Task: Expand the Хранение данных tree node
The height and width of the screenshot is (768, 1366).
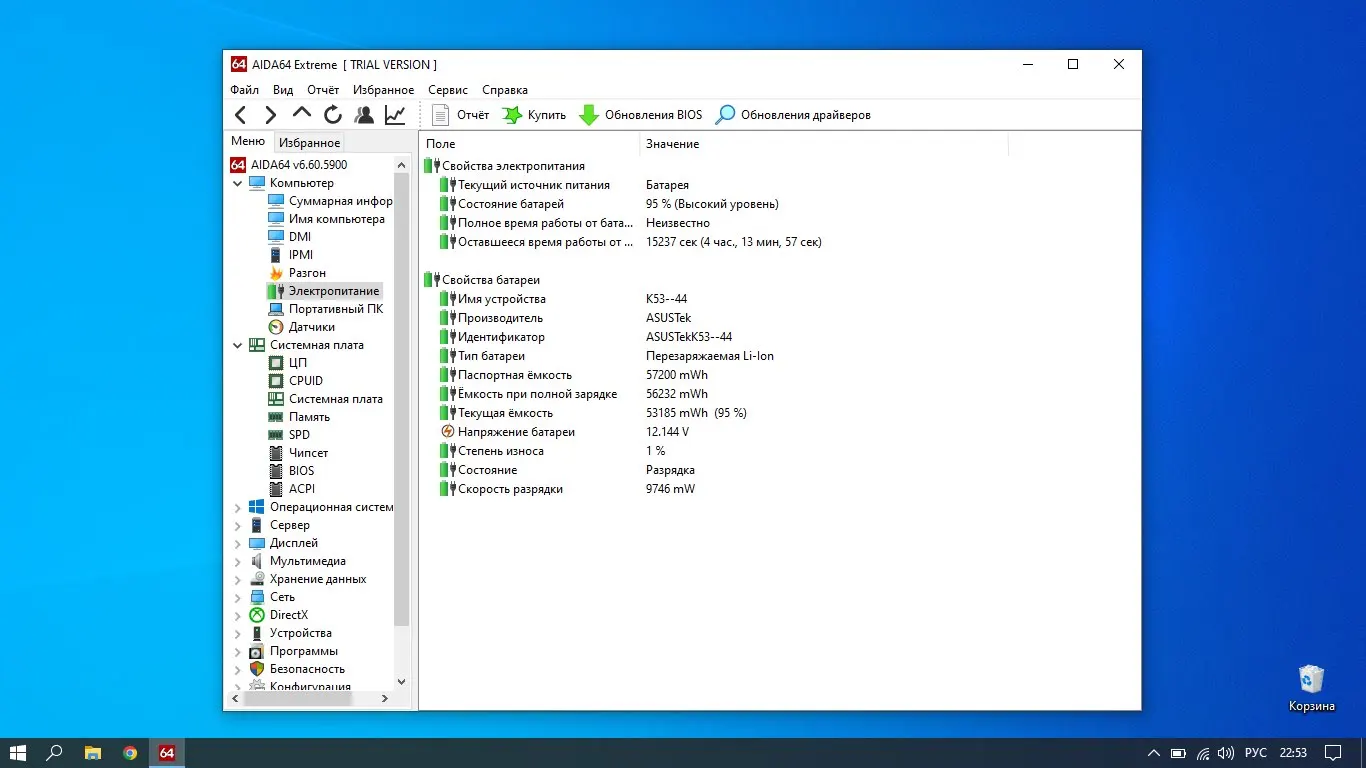Action: (238, 579)
